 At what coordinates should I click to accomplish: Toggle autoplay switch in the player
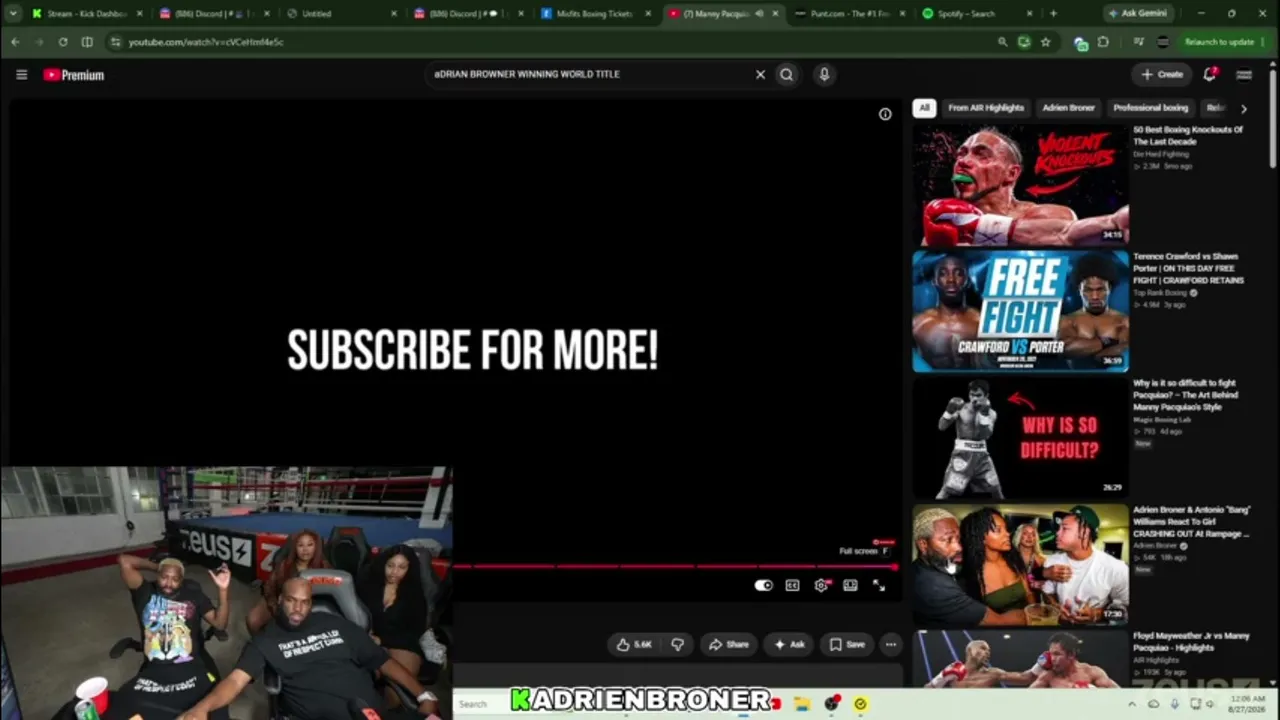[x=764, y=586]
